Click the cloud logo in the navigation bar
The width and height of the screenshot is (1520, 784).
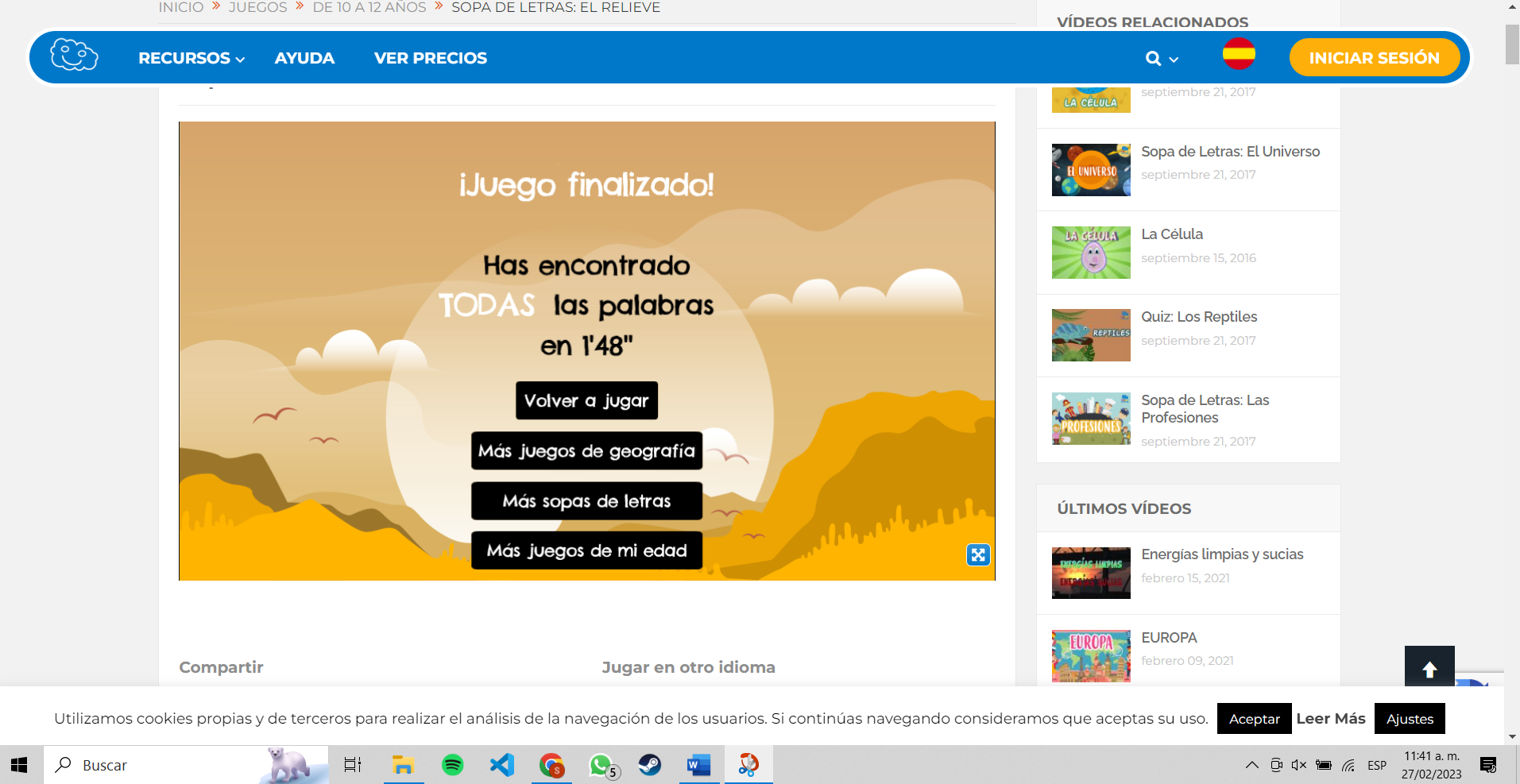(74, 56)
